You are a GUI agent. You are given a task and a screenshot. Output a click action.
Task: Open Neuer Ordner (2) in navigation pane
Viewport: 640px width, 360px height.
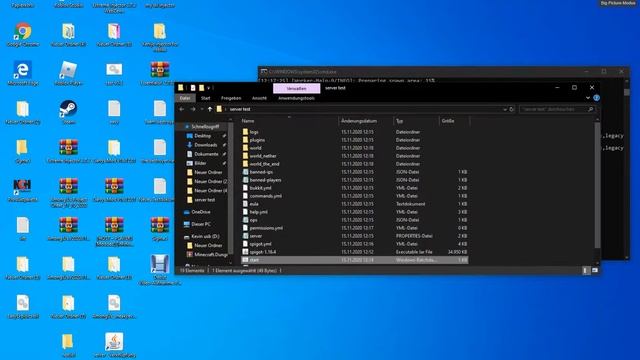coord(211,181)
